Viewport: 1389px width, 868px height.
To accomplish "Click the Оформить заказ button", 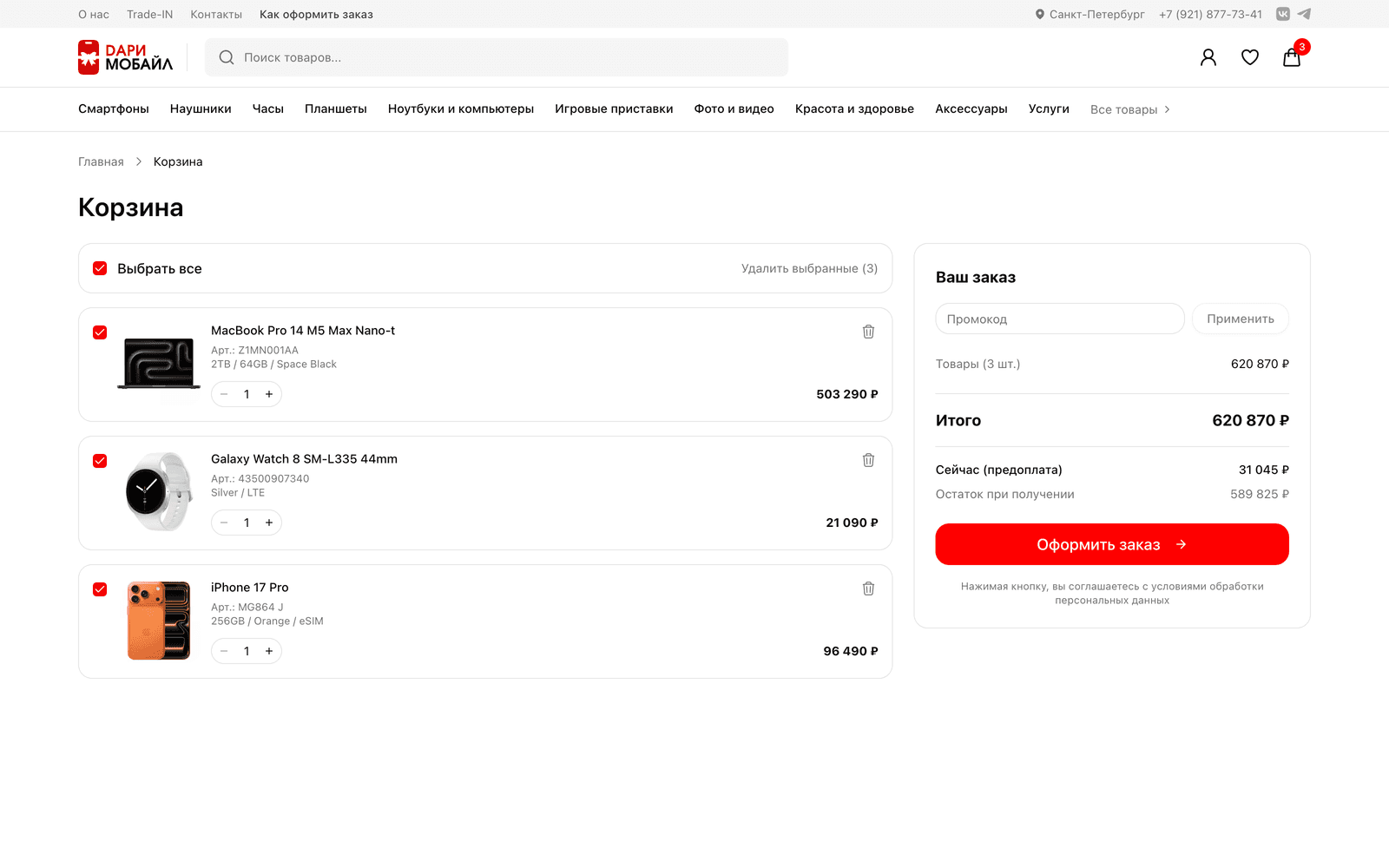I will pyautogui.click(x=1112, y=544).
